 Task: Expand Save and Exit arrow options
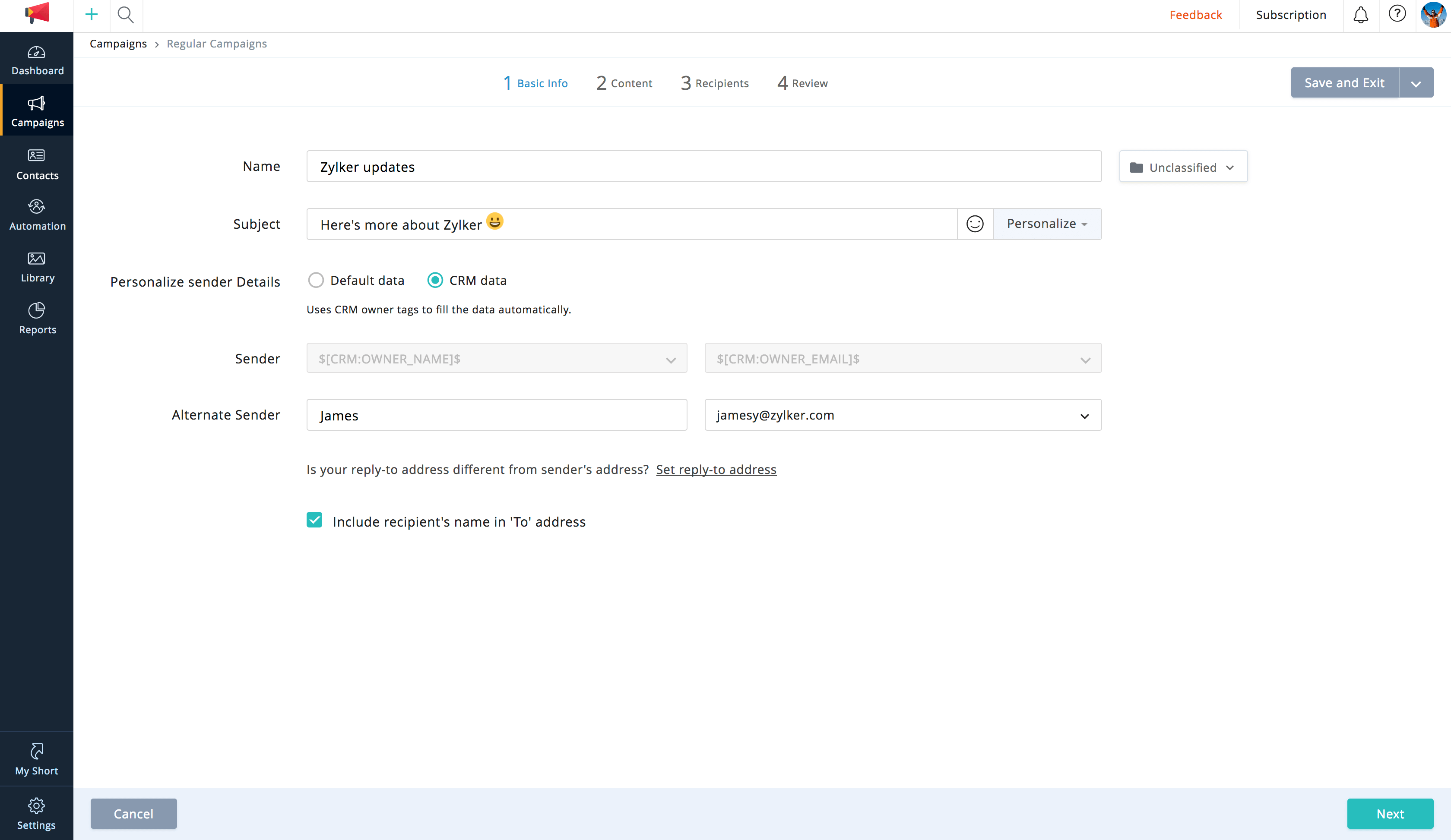(1415, 83)
